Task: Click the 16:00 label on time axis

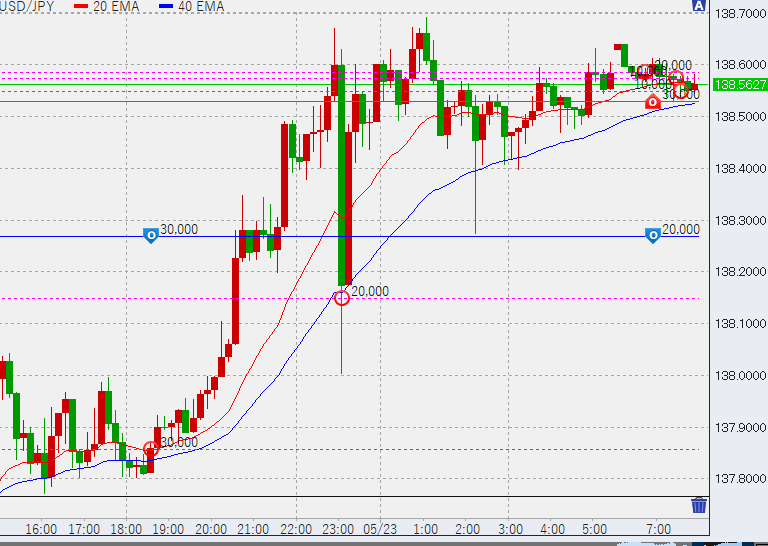Action: tap(41, 528)
